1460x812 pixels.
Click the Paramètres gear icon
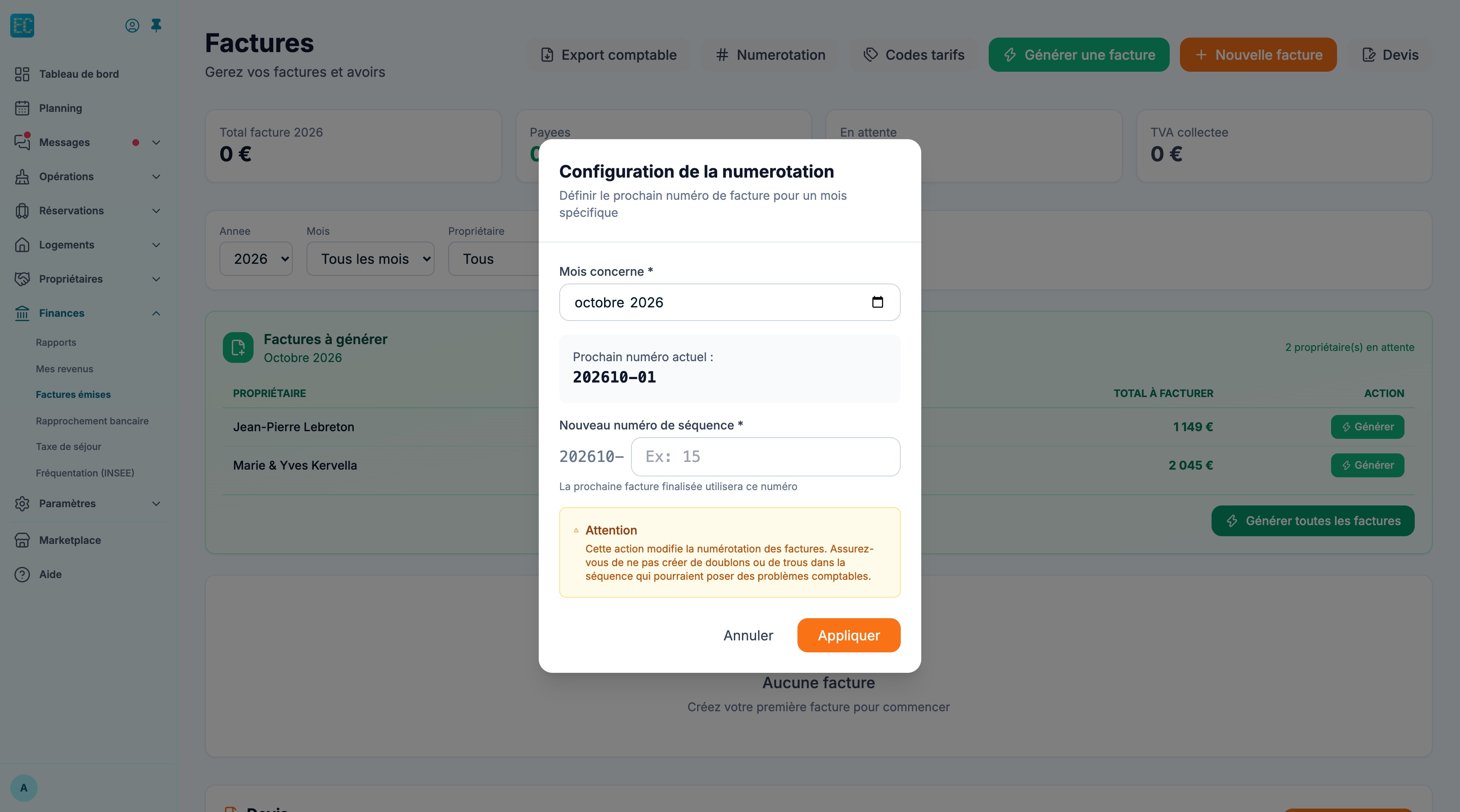22,504
